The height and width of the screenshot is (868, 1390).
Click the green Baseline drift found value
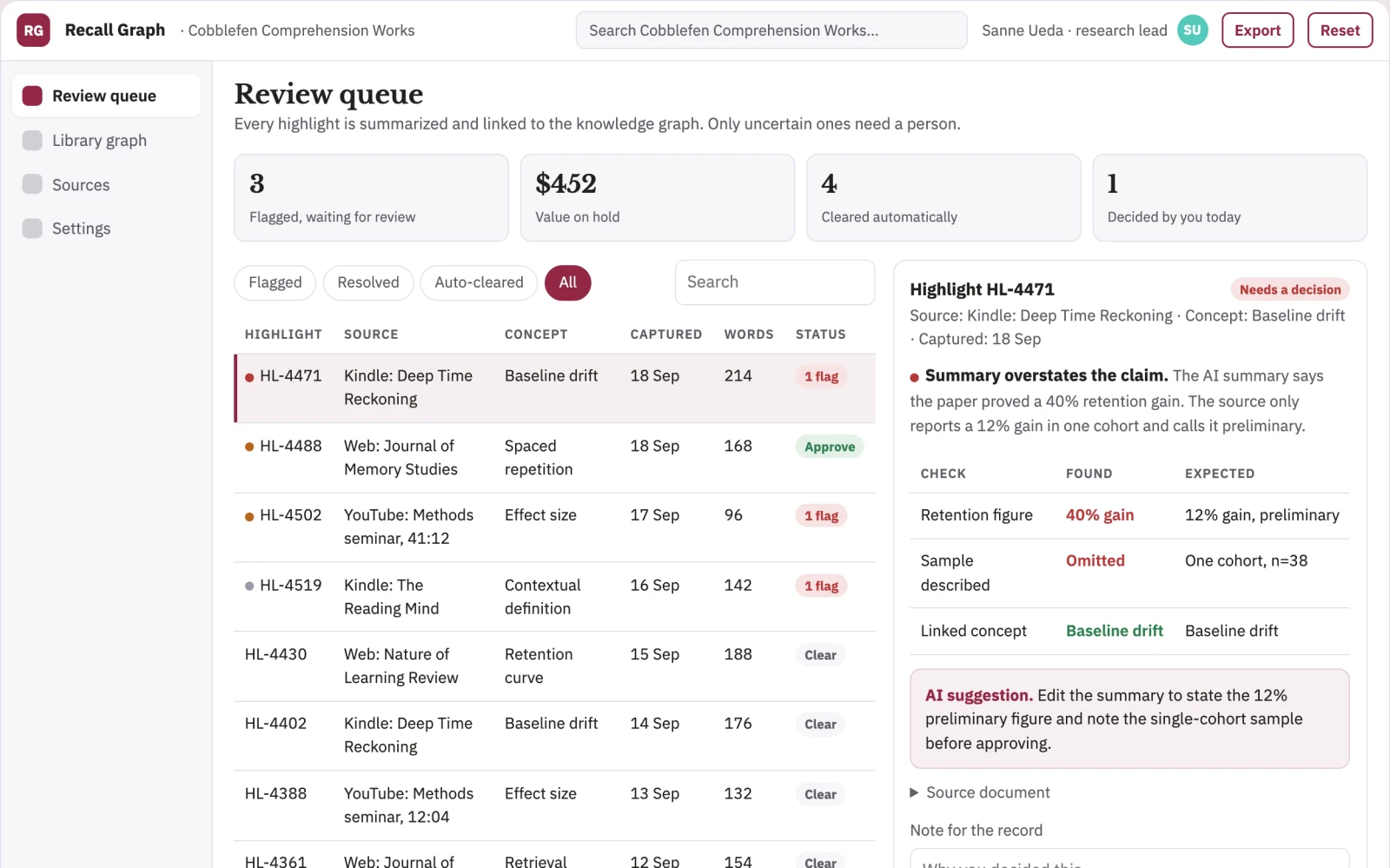point(1115,631)
